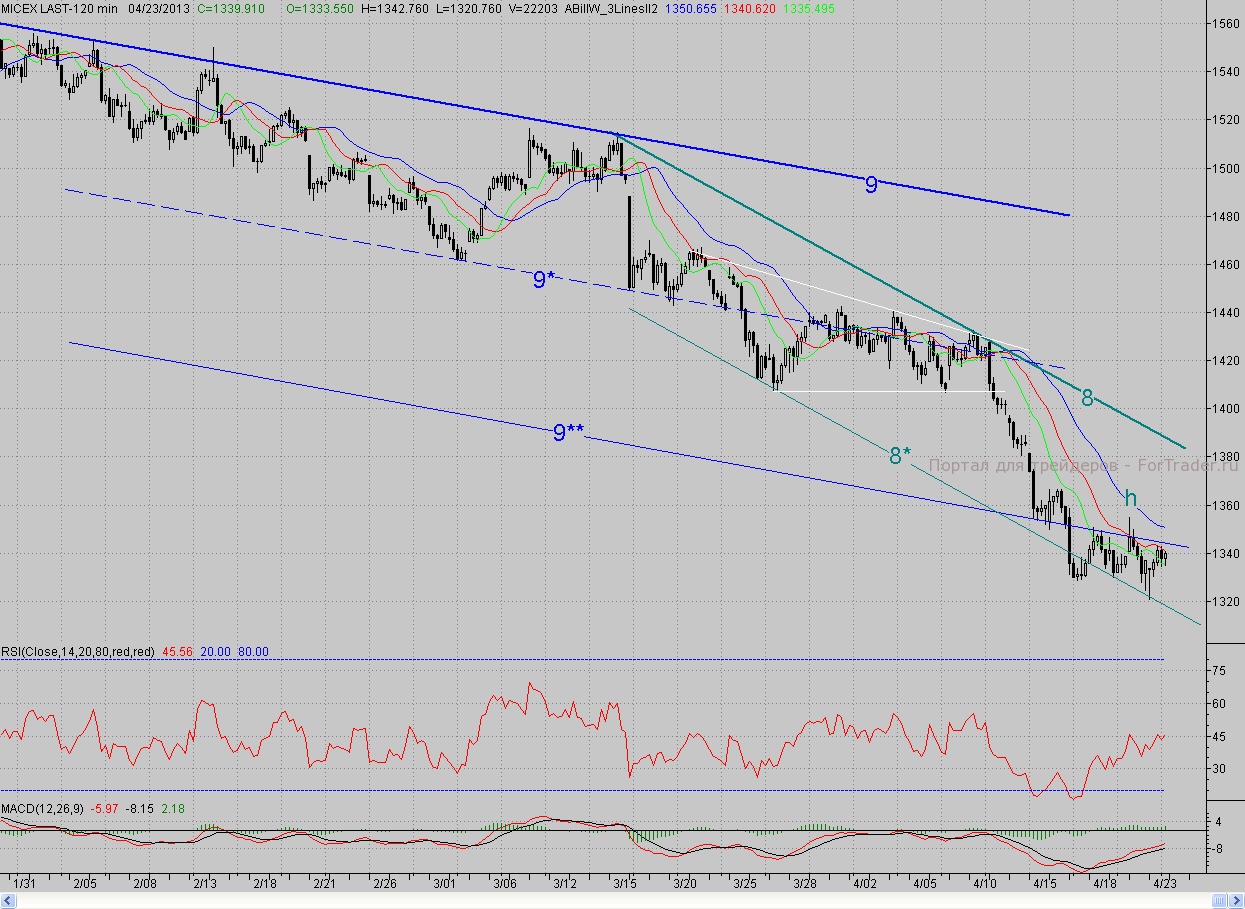Click the 1/31 date on time axis
Viewport: 1245px width, 909px height.
(x=24, y=884)
